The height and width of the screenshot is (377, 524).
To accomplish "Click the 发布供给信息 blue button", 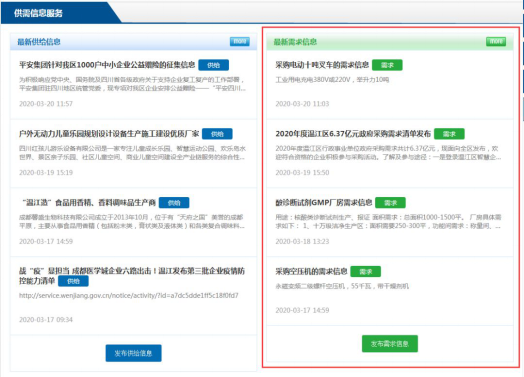I will pos(133,353).
